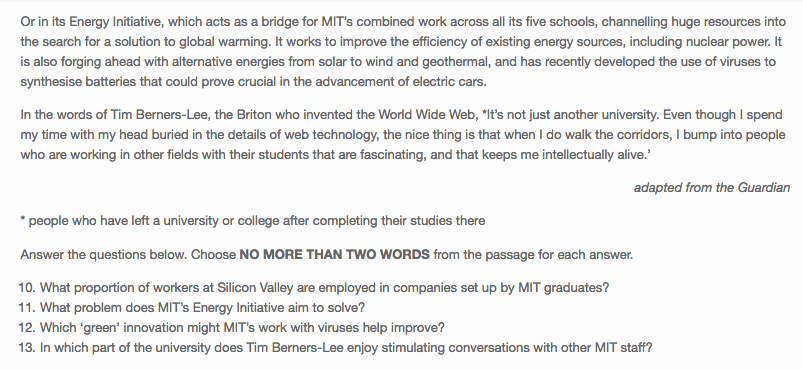Click question 11 about MIT's Energy Initiative
803x369 pixels.
(x=192, y=308)
